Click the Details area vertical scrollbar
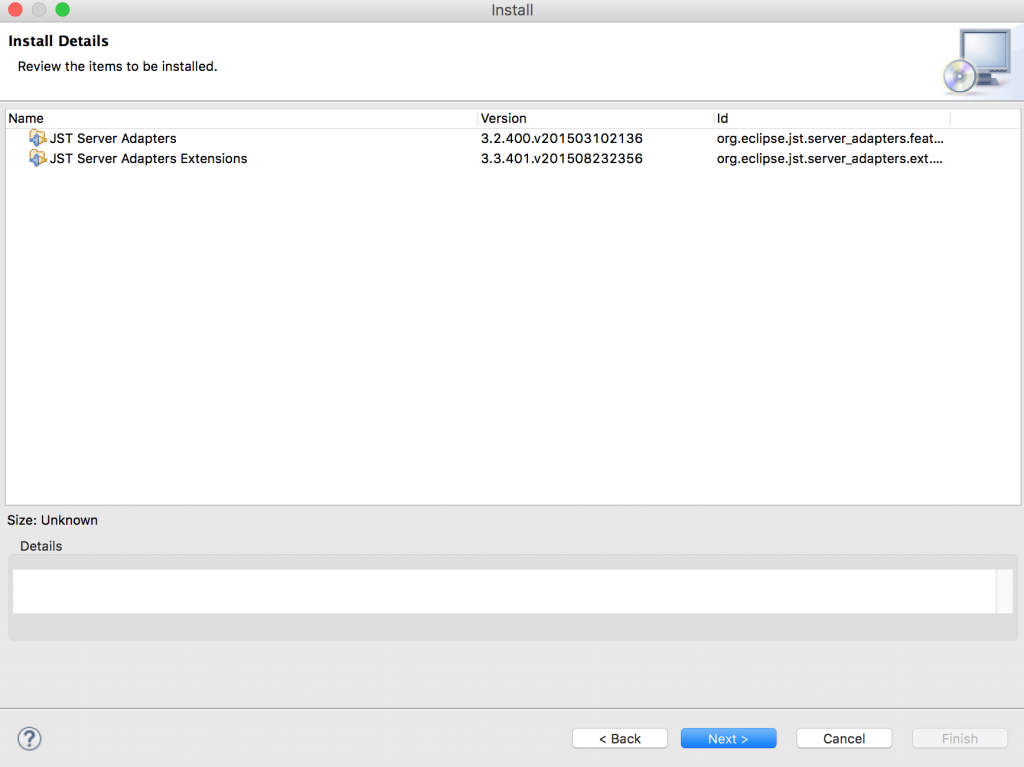This screenshot has height=767, width=1024. 1004,591
